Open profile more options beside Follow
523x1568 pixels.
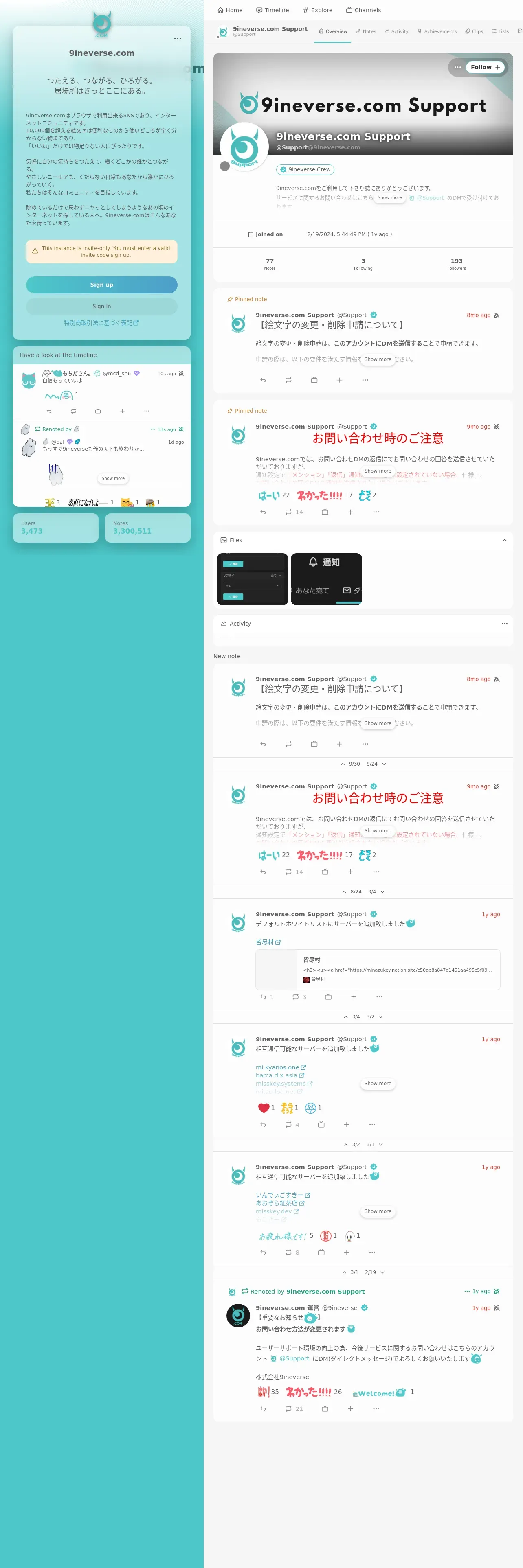pos(457,67)
